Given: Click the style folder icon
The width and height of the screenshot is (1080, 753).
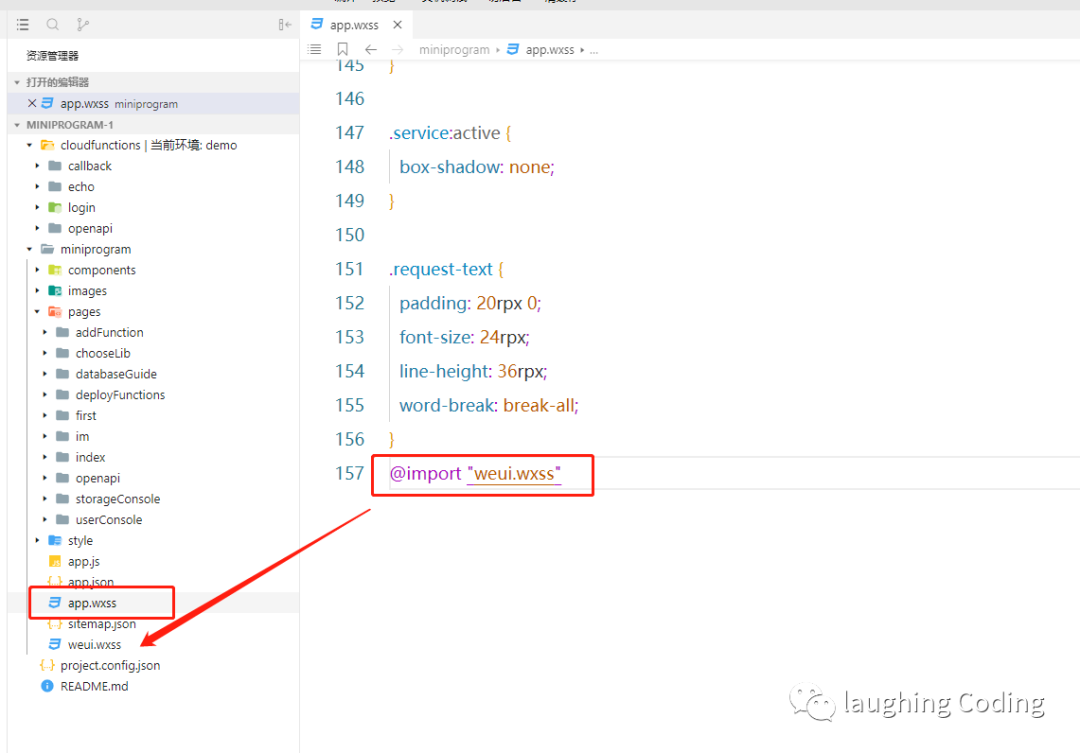Looking at the screenshot, I should tap(55, 540).
